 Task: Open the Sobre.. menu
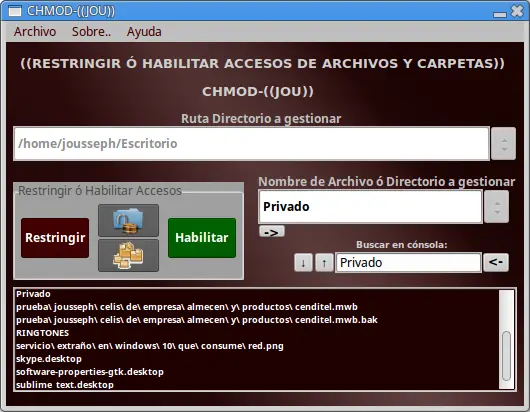pyautogui.click(x=91, y=32)
